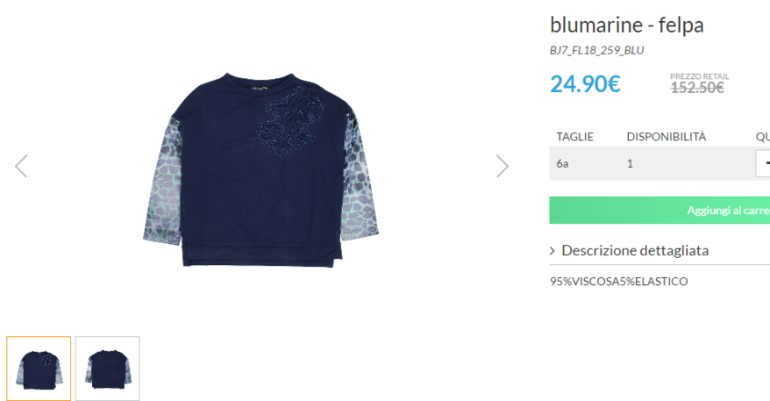This screenshot has height=401, width=770.
Task: Choose size 6a in the sizes table
Action: (x=562, y=163)
